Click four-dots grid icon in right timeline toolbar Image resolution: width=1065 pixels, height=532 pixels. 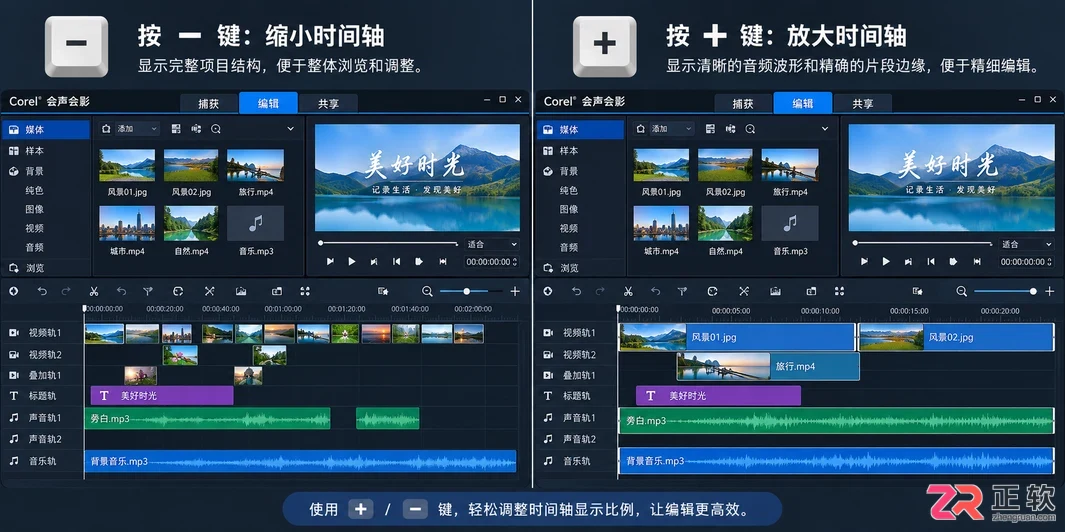tap(840, 291)
